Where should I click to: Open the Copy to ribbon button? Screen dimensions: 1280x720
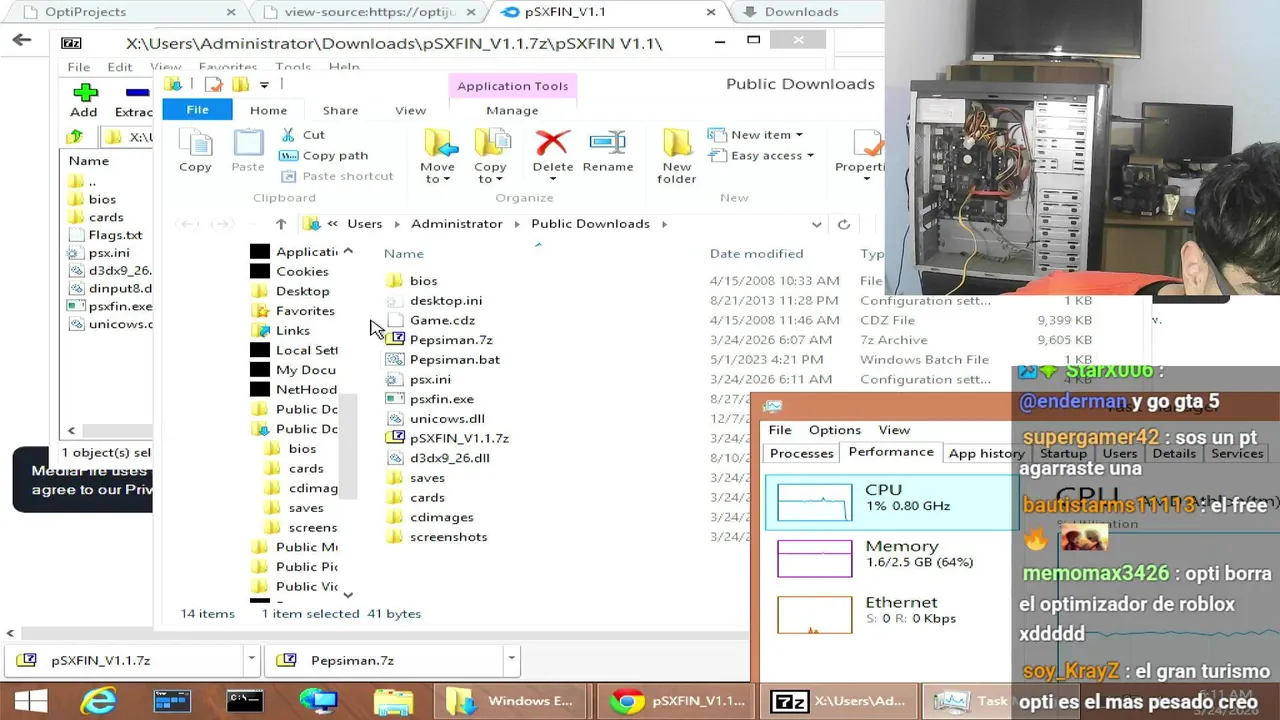point(491,156)
